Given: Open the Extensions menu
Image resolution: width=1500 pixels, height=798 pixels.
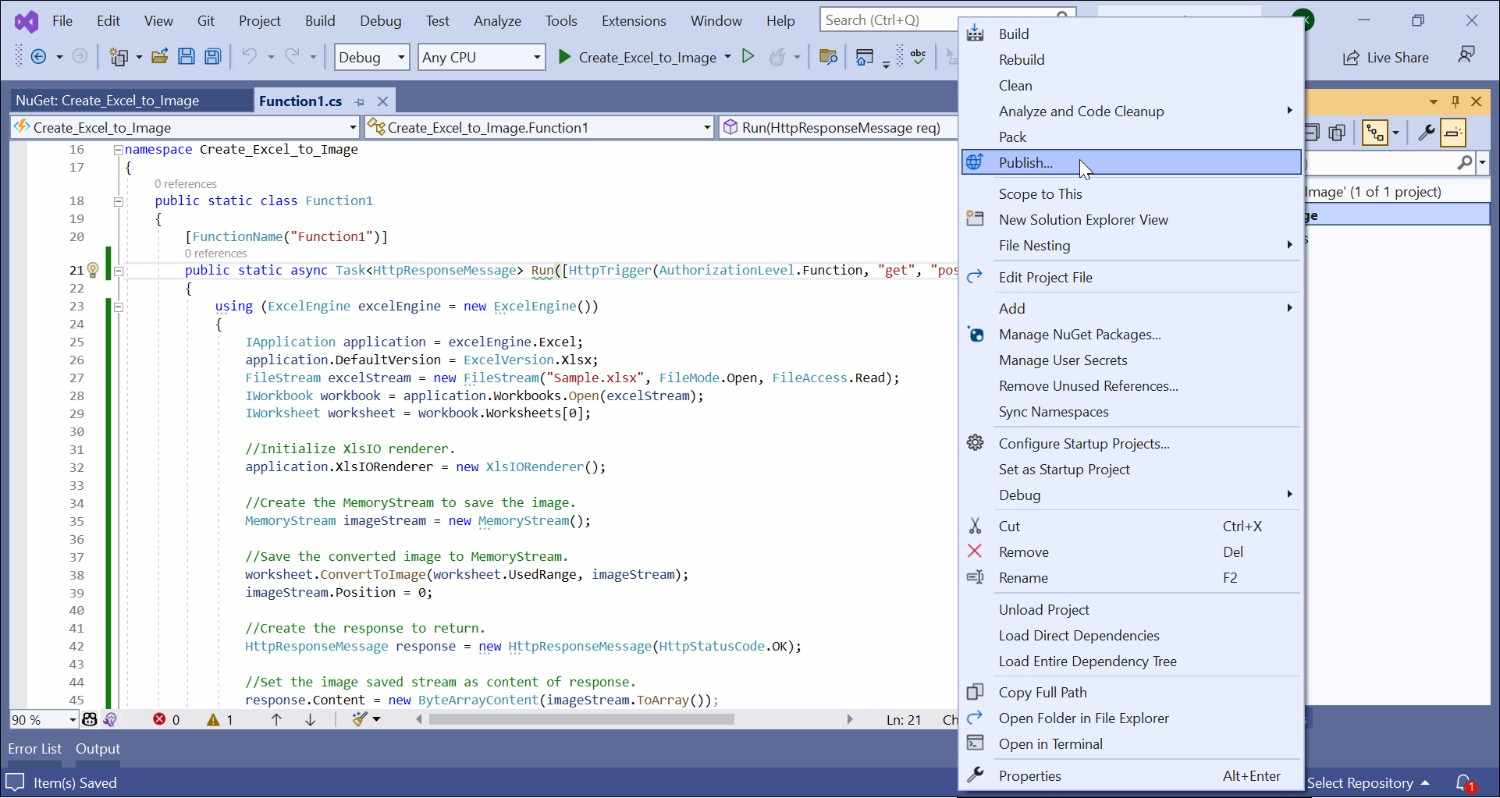Looking at the screenshot, I should tap(634, 20).
